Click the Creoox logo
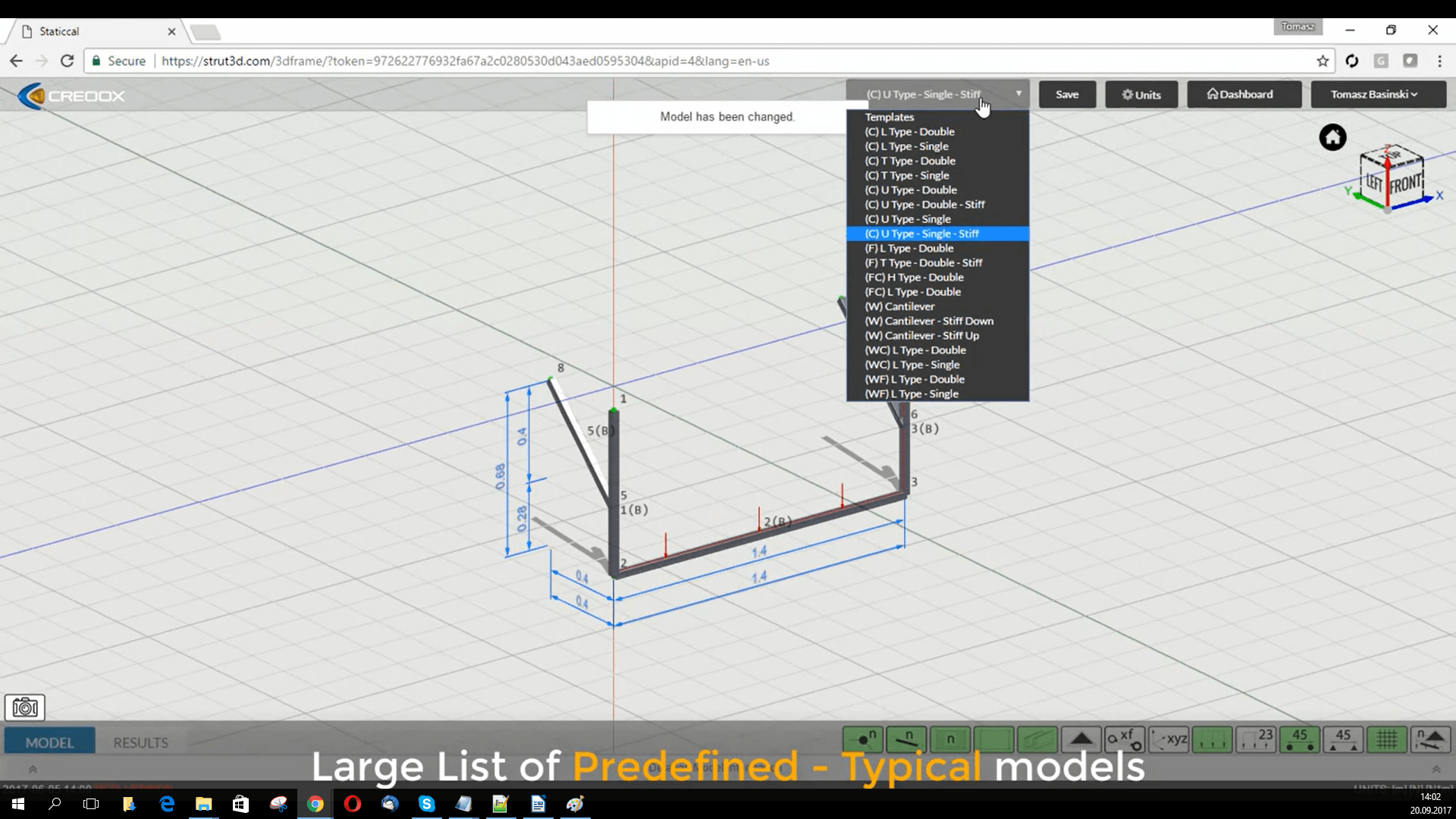The image size is (1456, 819). [x=71, y=96]
